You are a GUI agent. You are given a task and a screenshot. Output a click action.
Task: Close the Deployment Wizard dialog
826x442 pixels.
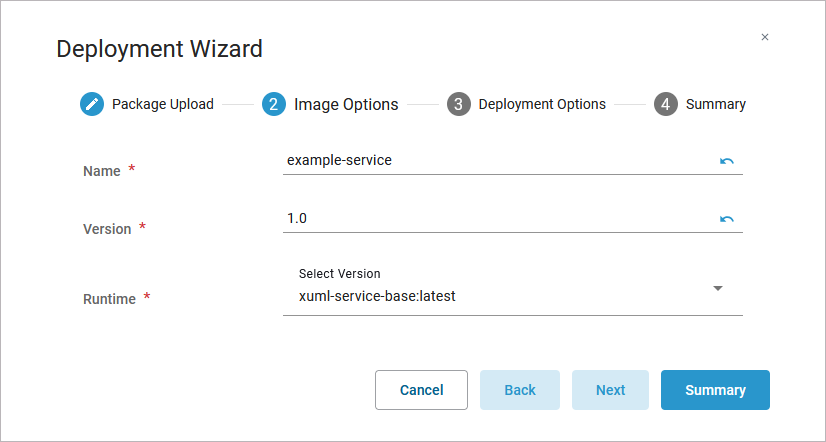(765, 37)
